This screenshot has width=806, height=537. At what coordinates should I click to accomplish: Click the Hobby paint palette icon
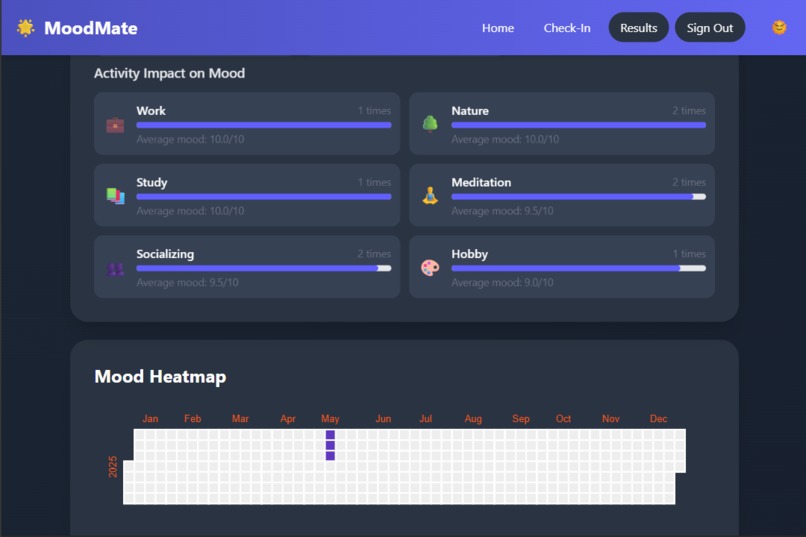(x=430, y=267)
